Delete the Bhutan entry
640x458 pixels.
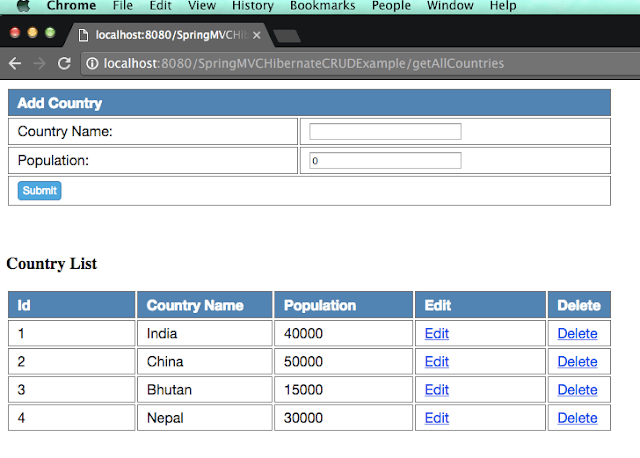point(577,390)
